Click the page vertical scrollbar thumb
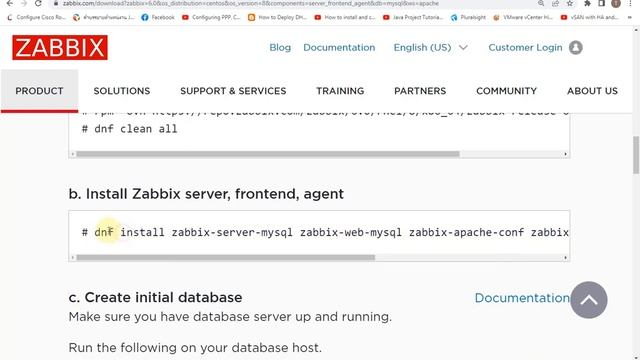Screen dimensions: 640x360 (x=636, y=155)
